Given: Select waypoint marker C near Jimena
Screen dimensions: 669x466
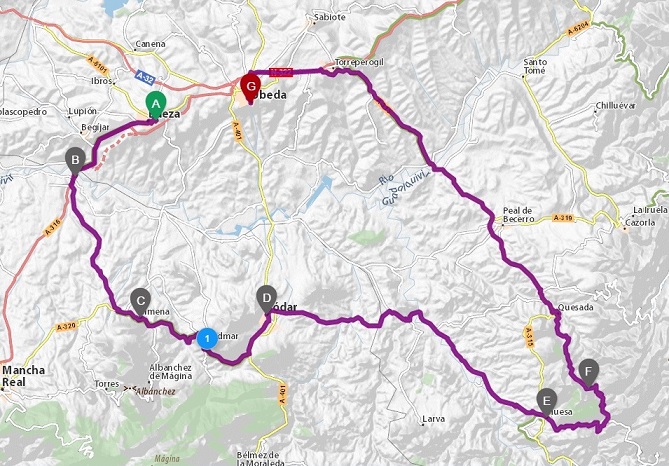Looking at the screenshot, I should 140,302.
